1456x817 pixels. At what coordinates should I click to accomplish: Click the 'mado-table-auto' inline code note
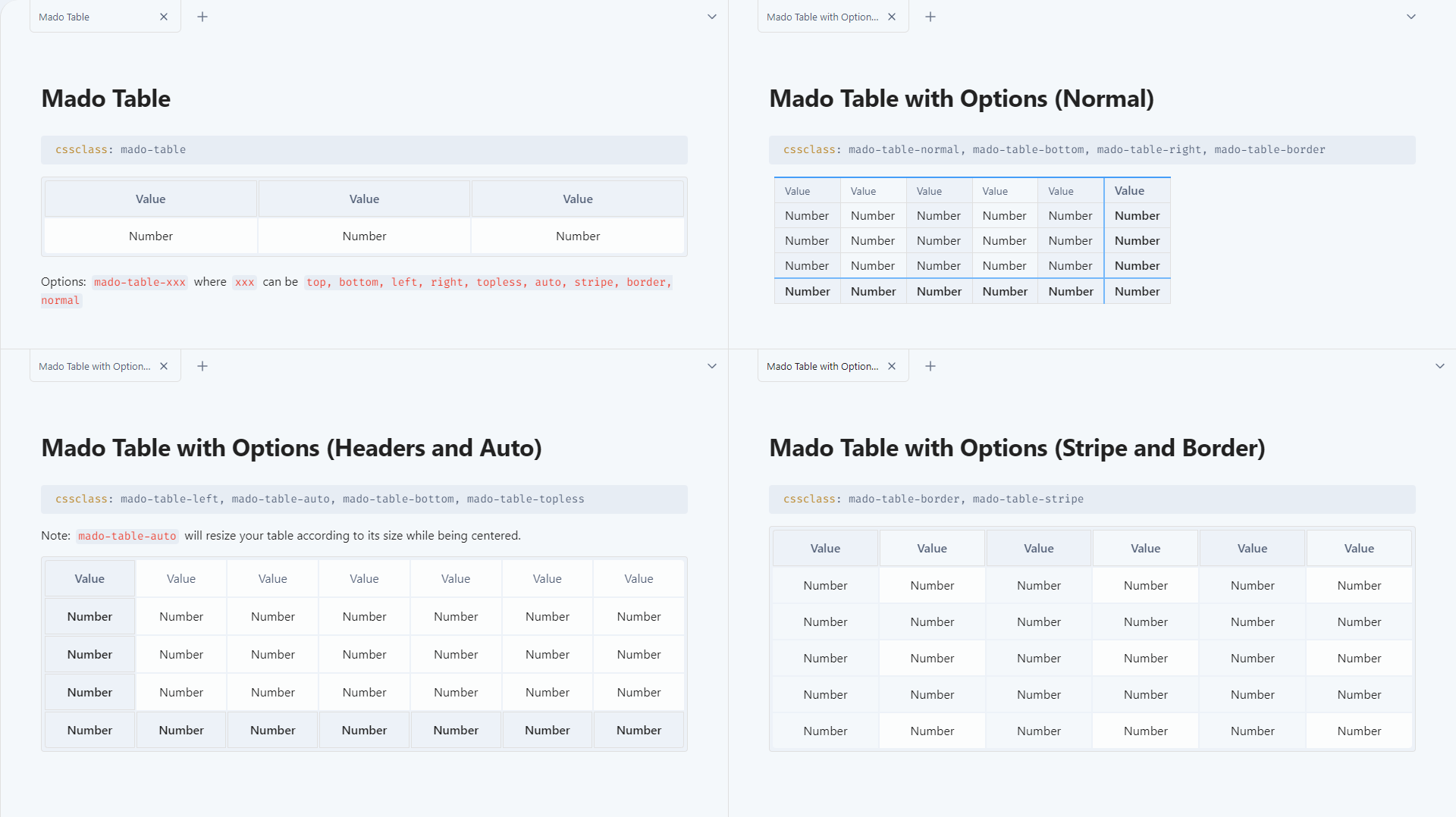point(127,536)
